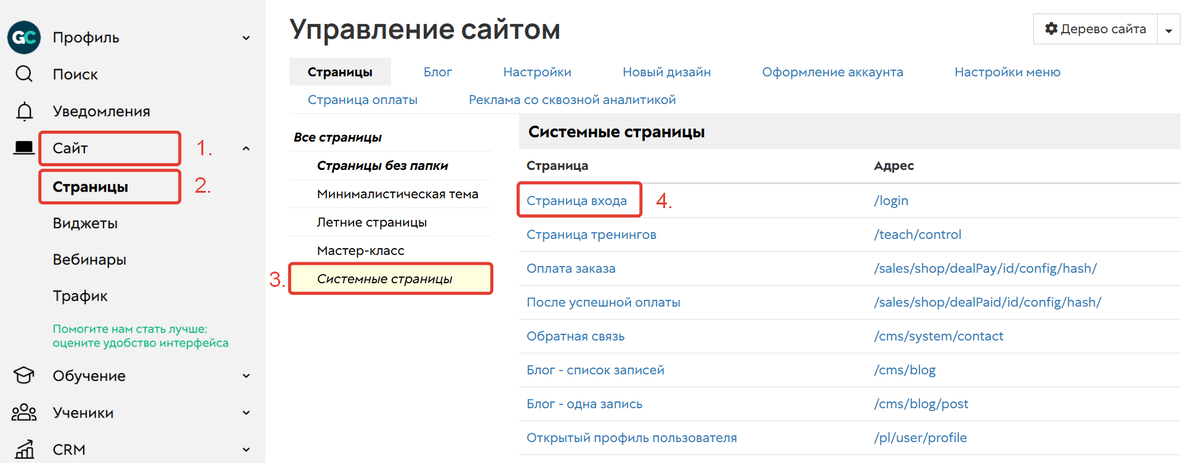This screenshot has width=1199, height=463.
Task: Open Поиск in the sidebar
Action: point(75,74)
